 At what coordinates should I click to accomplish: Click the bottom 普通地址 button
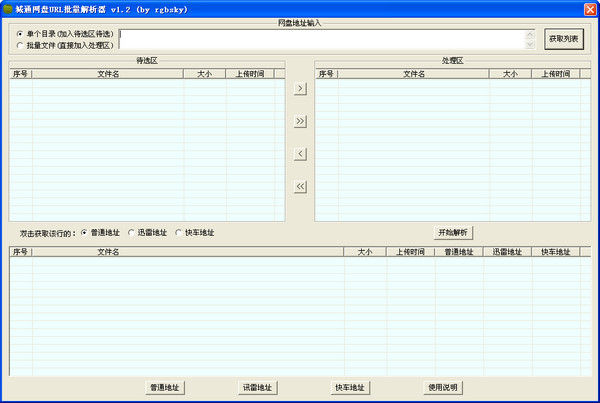click(x=165, y=388)
